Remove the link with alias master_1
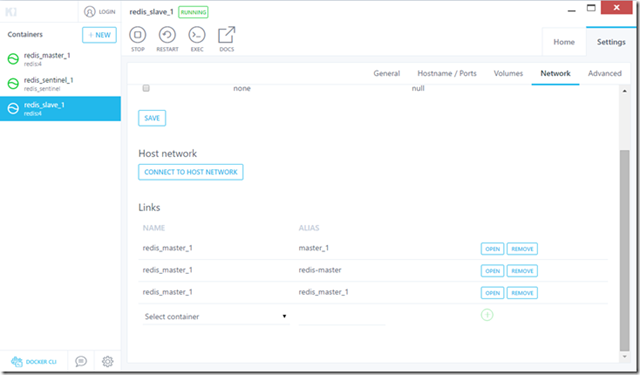This screenshot has height=375, width=640. [x=522, y=249]
